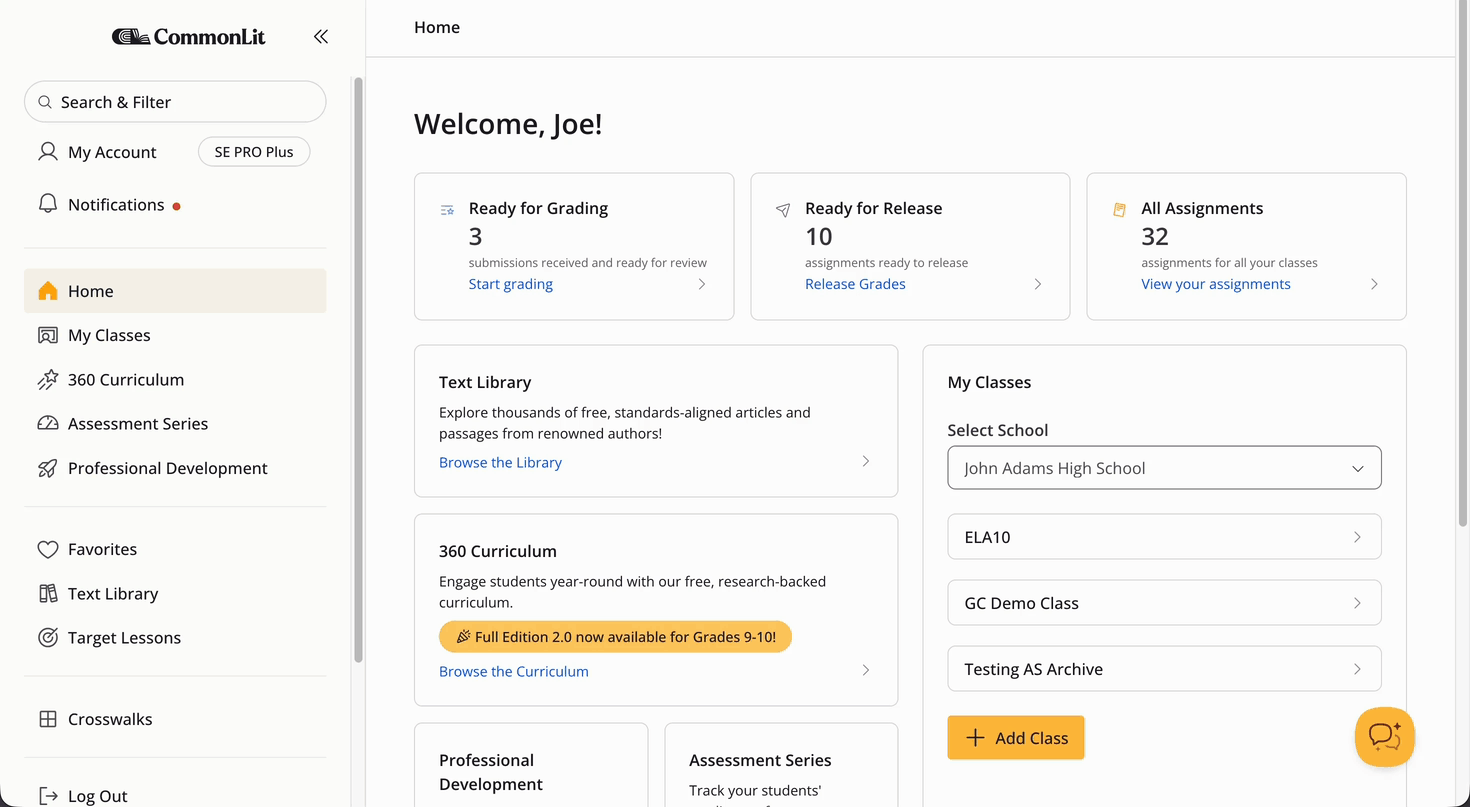Click the Crosswalks grid icon
The width and height of the screenshot is (1470, 807).
click(x=48, y=719)
